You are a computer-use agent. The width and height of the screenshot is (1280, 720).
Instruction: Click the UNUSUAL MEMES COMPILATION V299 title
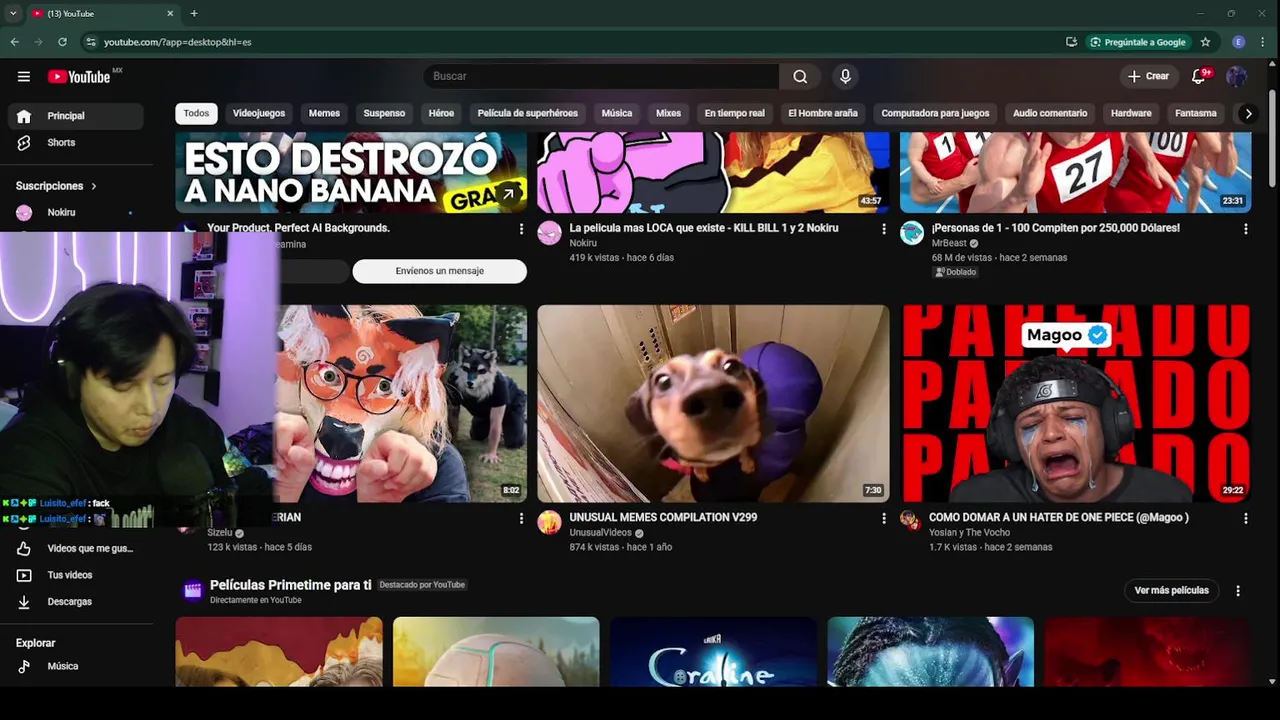(663, 517)
